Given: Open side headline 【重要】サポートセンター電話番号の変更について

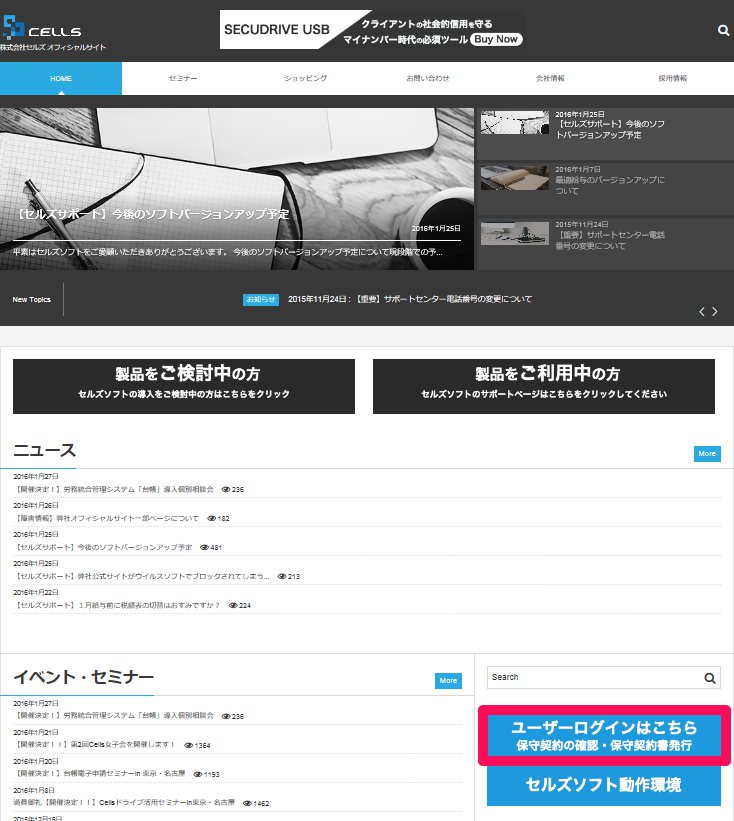Looking at the screenshot, I should [x=609, y=240].
